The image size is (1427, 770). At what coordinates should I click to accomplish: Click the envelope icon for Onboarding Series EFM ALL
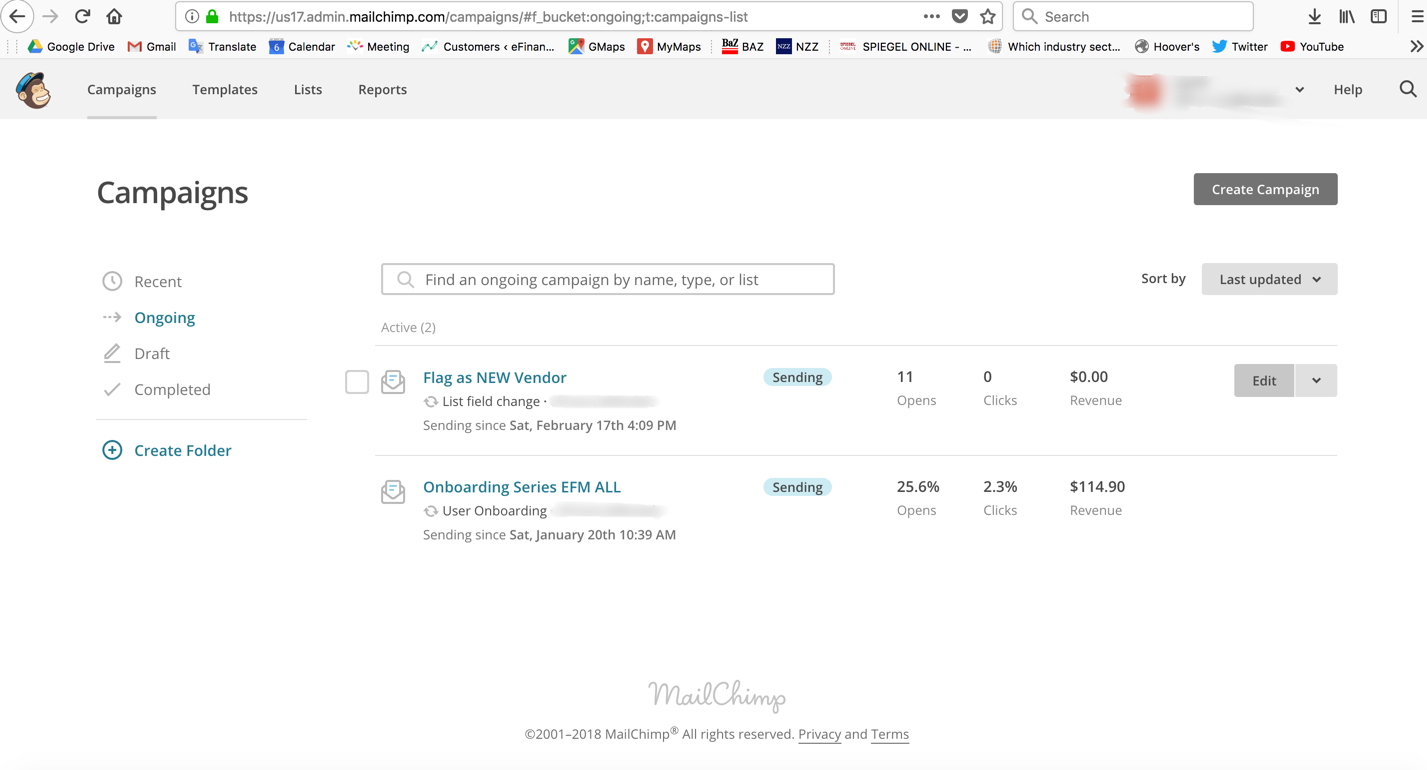(x=393, y=492)
